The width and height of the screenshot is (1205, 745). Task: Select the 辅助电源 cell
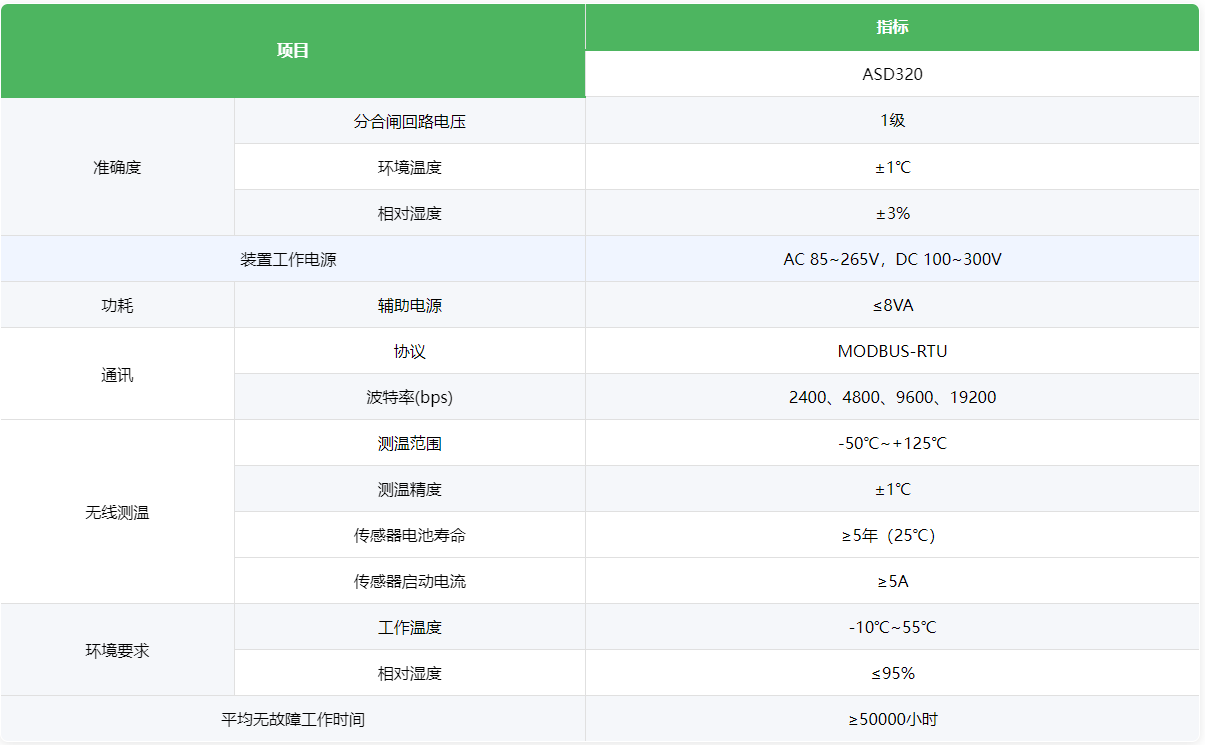click(410, 305)
